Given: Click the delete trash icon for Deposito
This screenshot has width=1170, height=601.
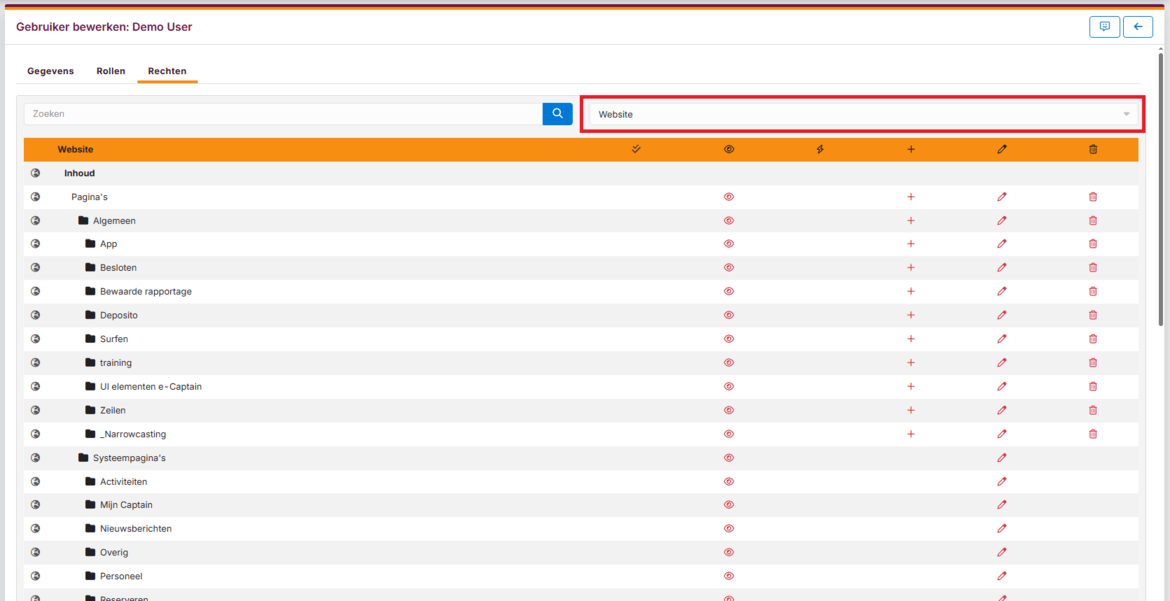Looking at the screenshot, I should pos(1093,315).
